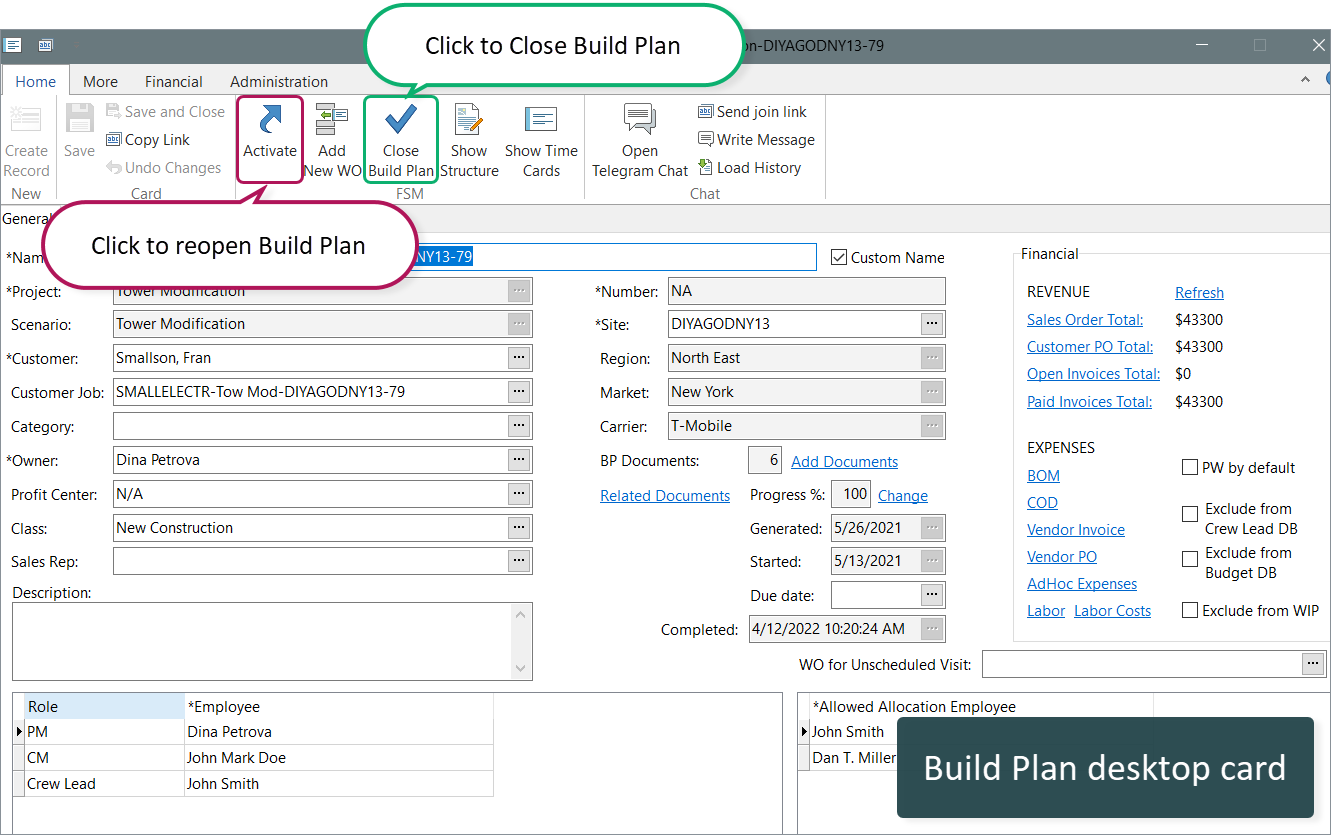This screenshot has height=835, width=1331.
Task: Open Show Structure icon
Action: 469,120
